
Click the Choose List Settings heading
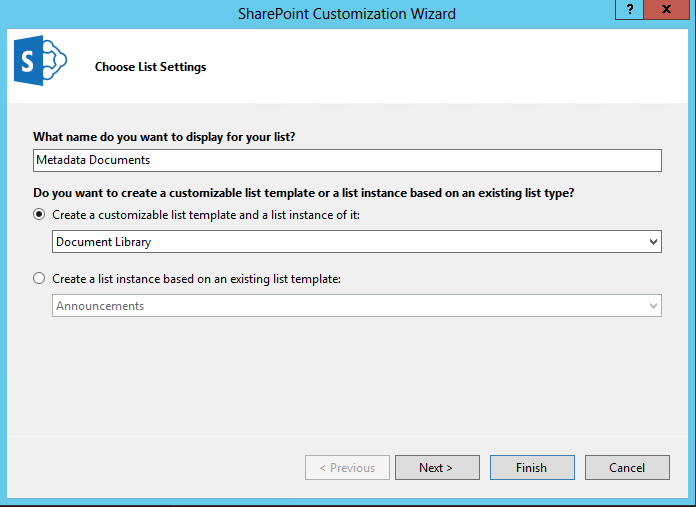coord(150,67)
